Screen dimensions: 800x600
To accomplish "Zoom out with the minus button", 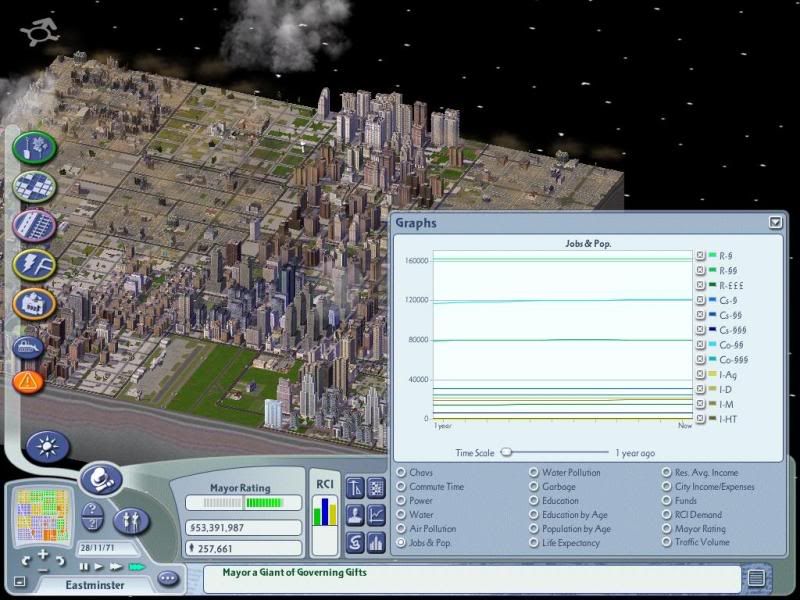I will 43,569.
